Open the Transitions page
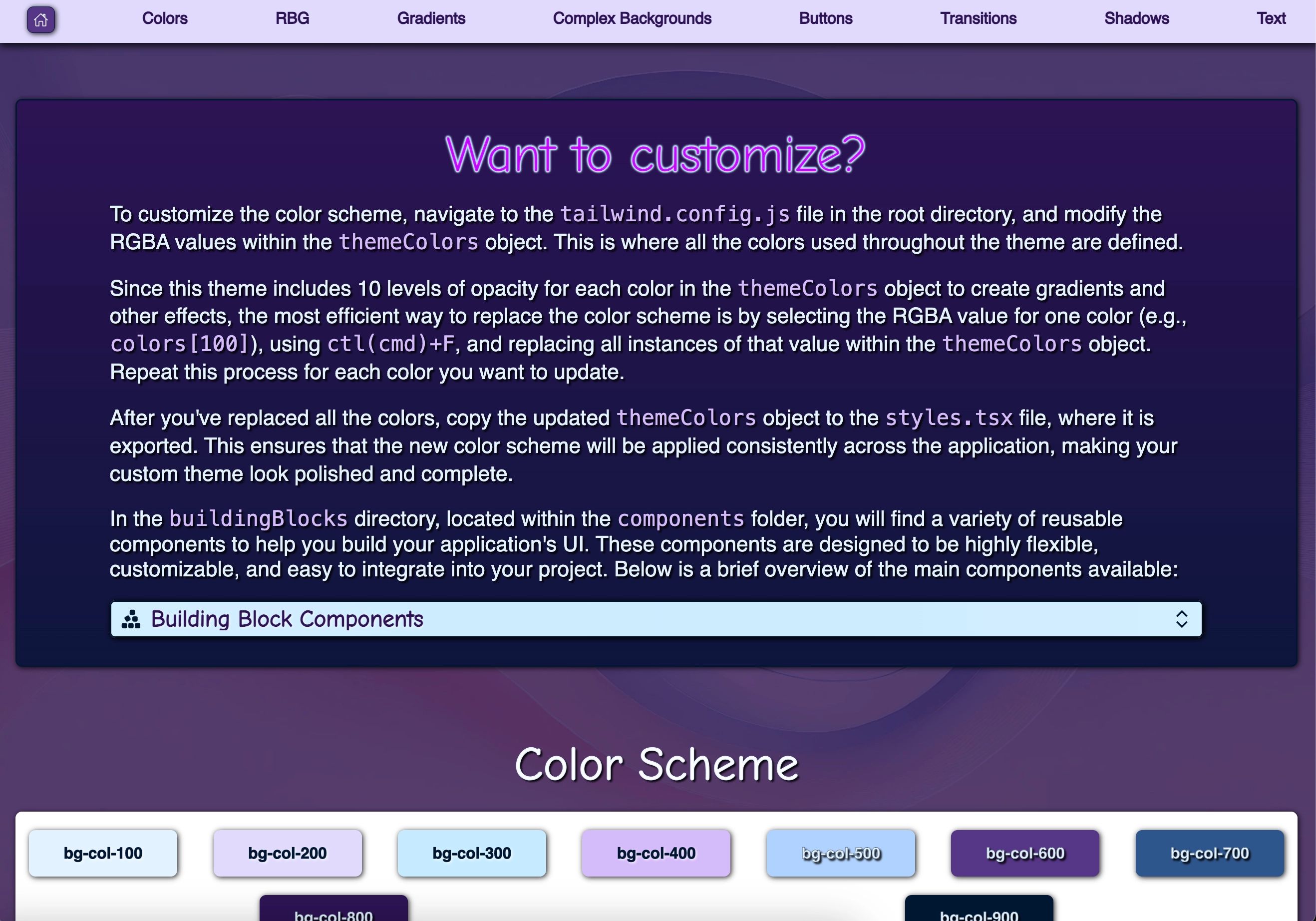Image resolution: width=1316 pixels, height=921 pixels. coord(978,18)
